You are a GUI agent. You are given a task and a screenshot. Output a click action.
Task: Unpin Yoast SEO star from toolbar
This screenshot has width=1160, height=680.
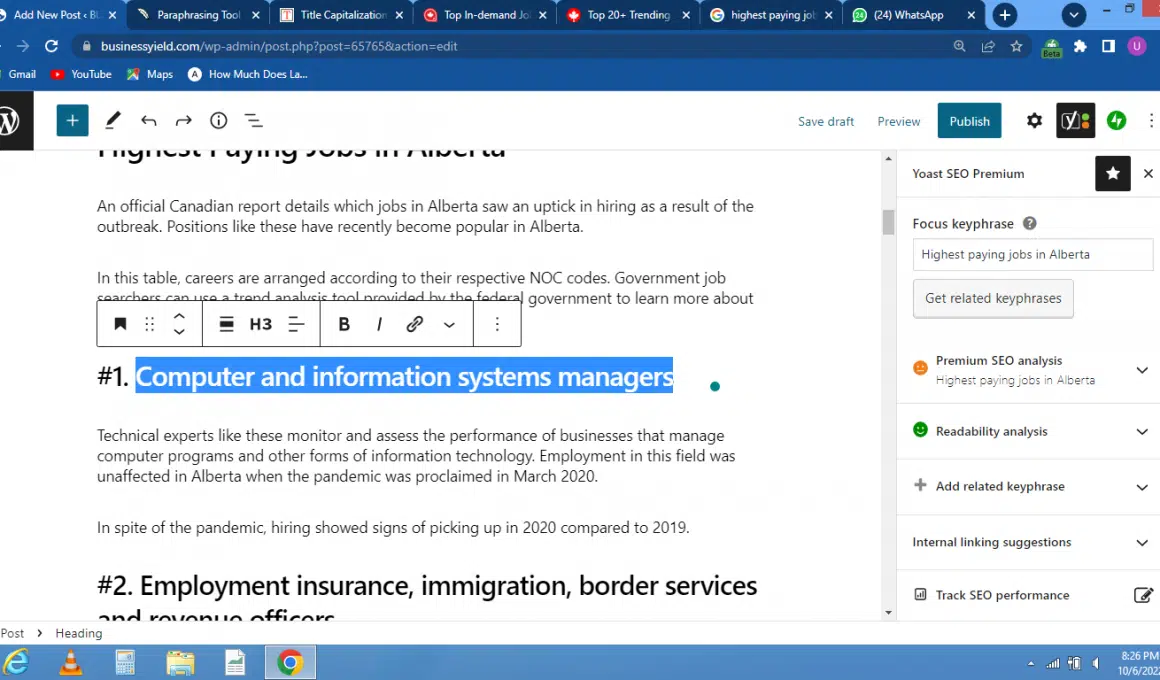pyautogui.click(x=1113, y=173)
